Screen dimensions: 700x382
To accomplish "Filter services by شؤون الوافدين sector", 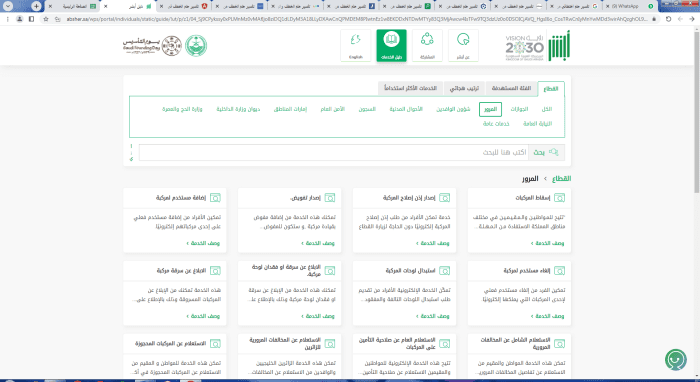I will tap(453, 109).
